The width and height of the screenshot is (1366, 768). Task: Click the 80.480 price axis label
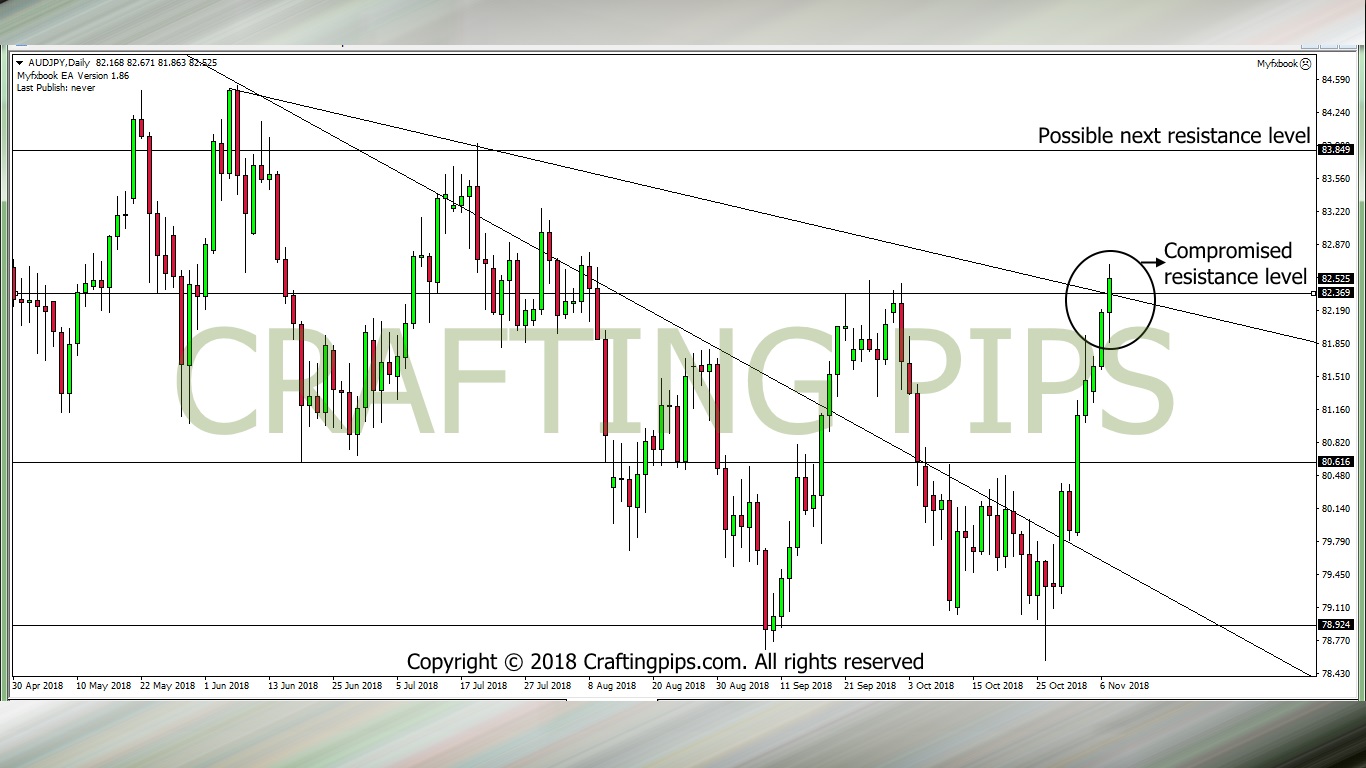[x=1336, y=476]
